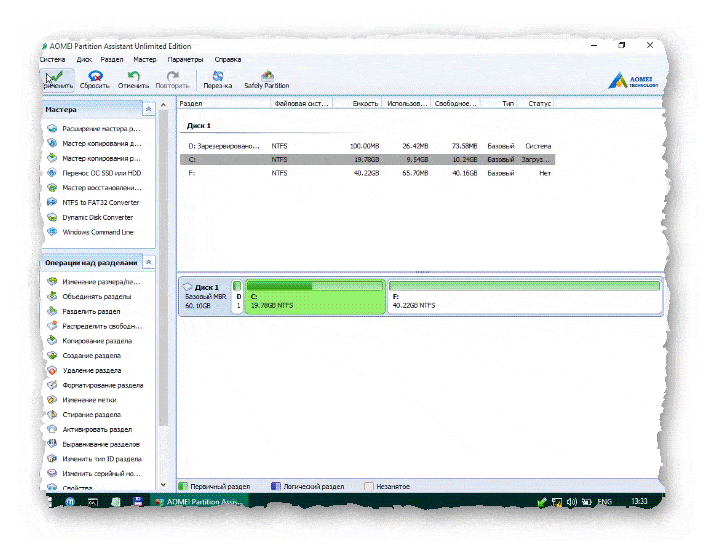Click the volume icon in system tray
Image resolution: width=704 pixels, height=544 pixels.
click(x=571, y=502)
